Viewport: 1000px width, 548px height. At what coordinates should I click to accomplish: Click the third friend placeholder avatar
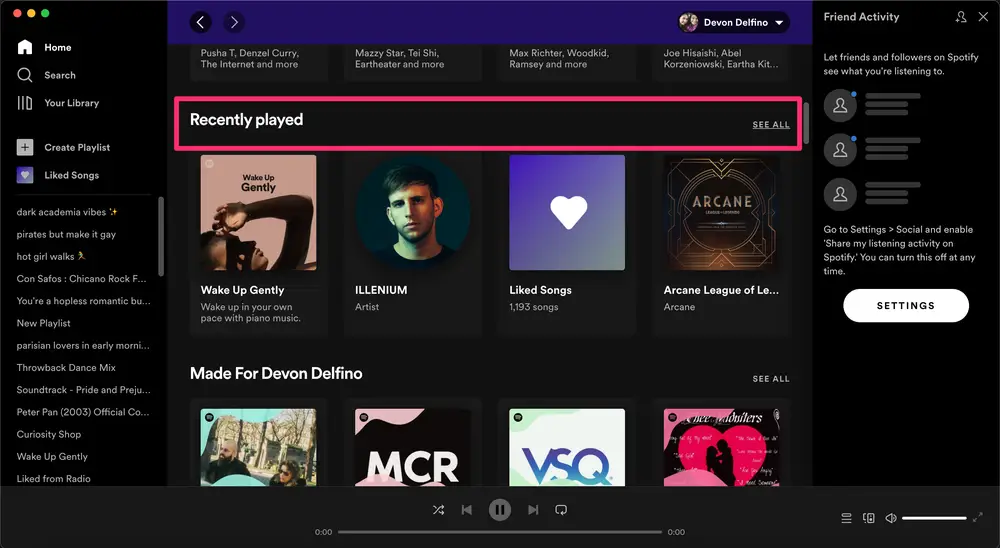pyautogui.click(x=840, y=195)
